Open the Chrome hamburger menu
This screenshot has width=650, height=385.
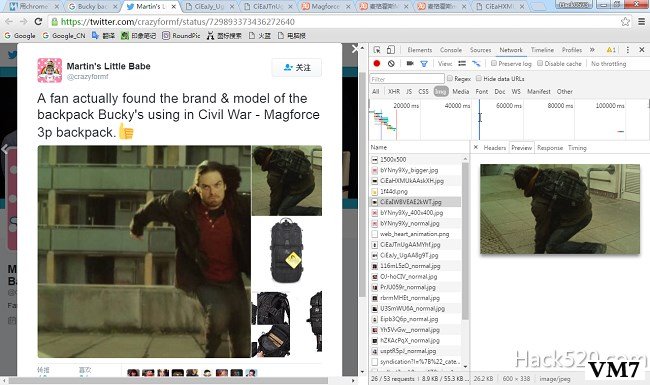(x=641, y=22)
